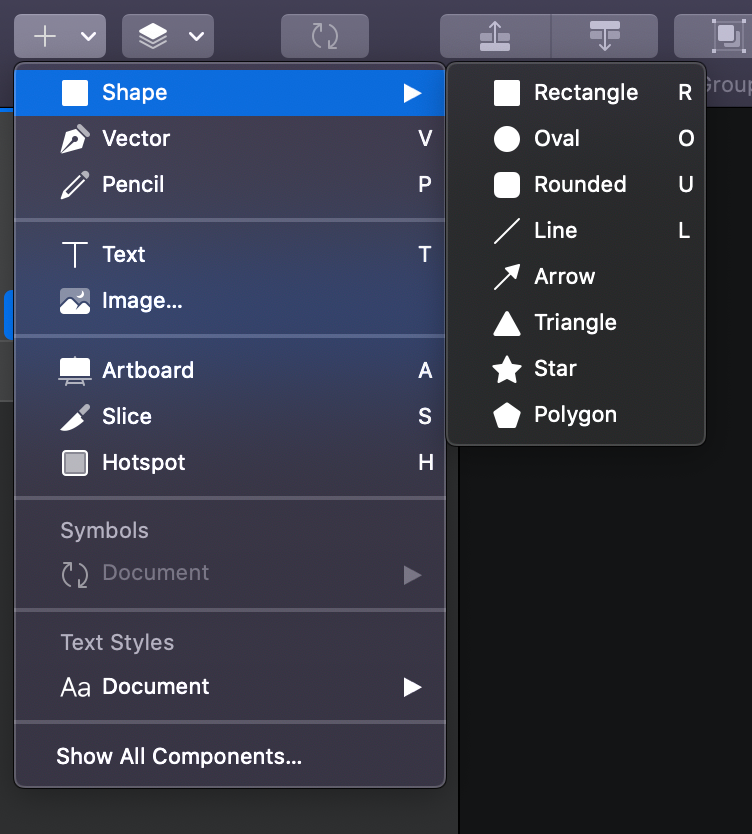The height and width of the screenshot is (834, 752).
Task: Select the Star shape icon
Action: coord(507,369)
